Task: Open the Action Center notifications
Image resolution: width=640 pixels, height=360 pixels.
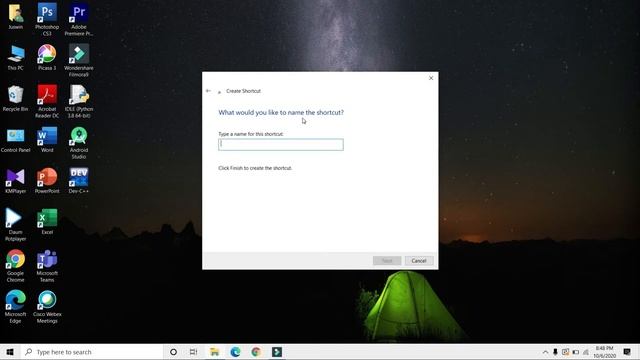Action: pos(627,352)
